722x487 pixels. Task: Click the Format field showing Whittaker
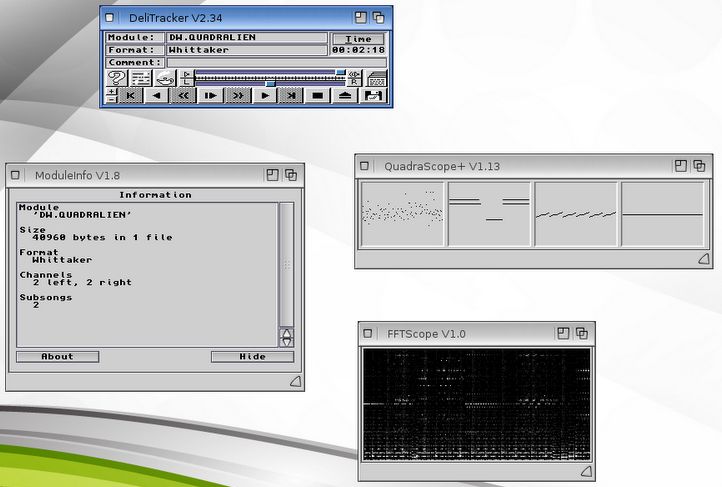pyautogui.click(x=246, y=50)
